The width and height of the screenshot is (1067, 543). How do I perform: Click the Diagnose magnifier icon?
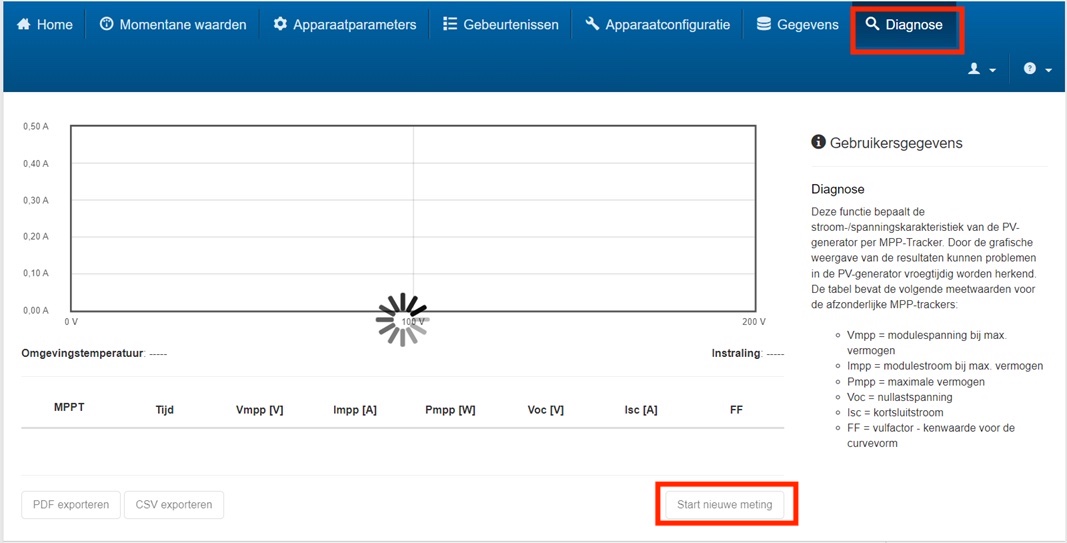click(872, 24)
